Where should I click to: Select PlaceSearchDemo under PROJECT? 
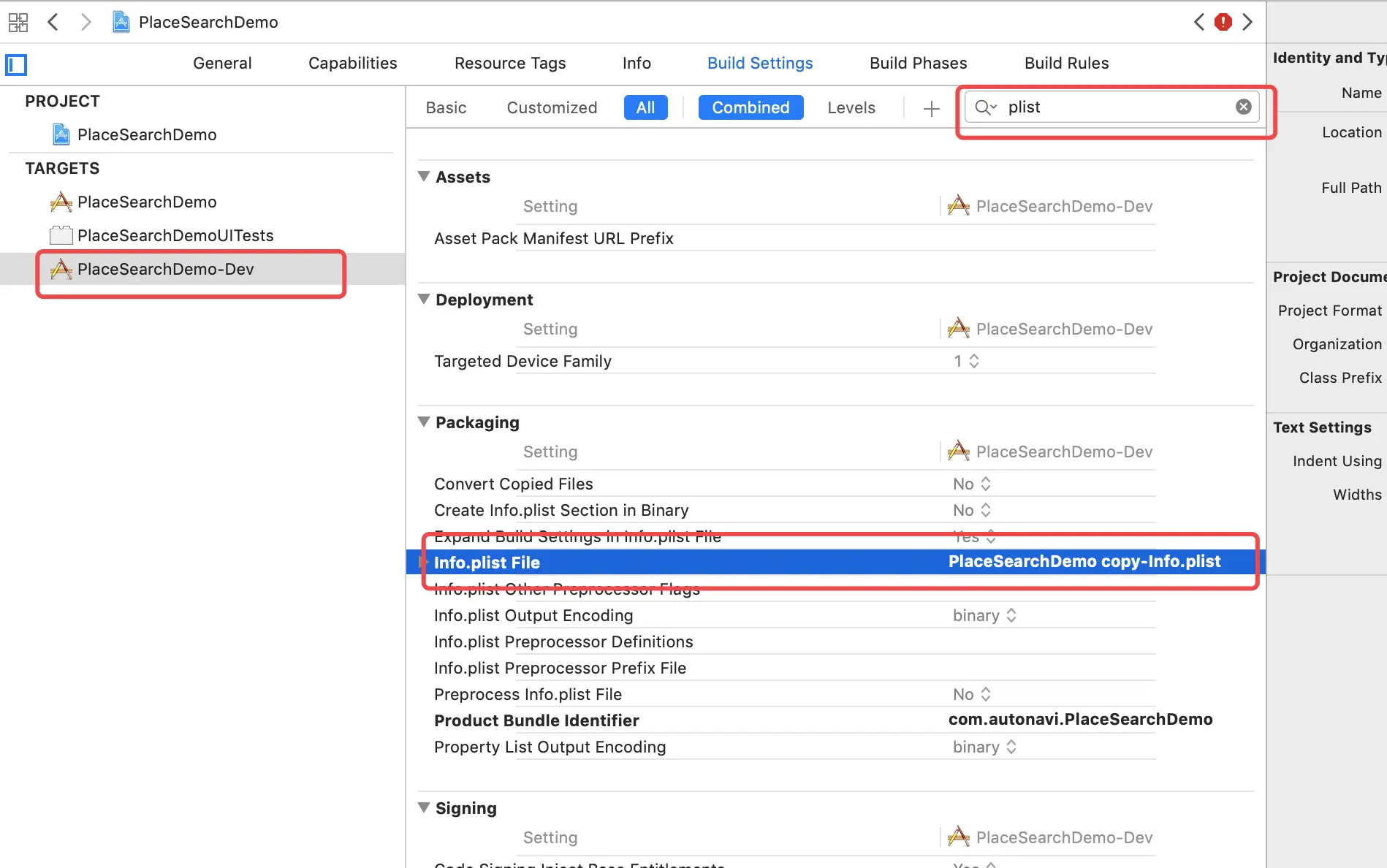coord(147,135)
